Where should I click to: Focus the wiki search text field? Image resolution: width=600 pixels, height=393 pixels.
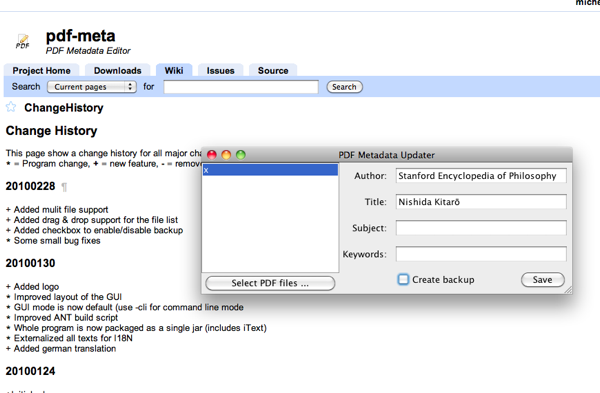(241, 87)
